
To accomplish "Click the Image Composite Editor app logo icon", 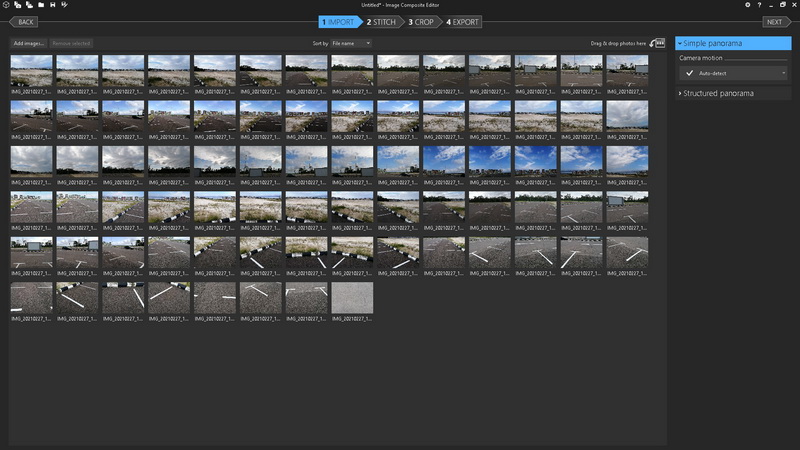I will 6,5.
